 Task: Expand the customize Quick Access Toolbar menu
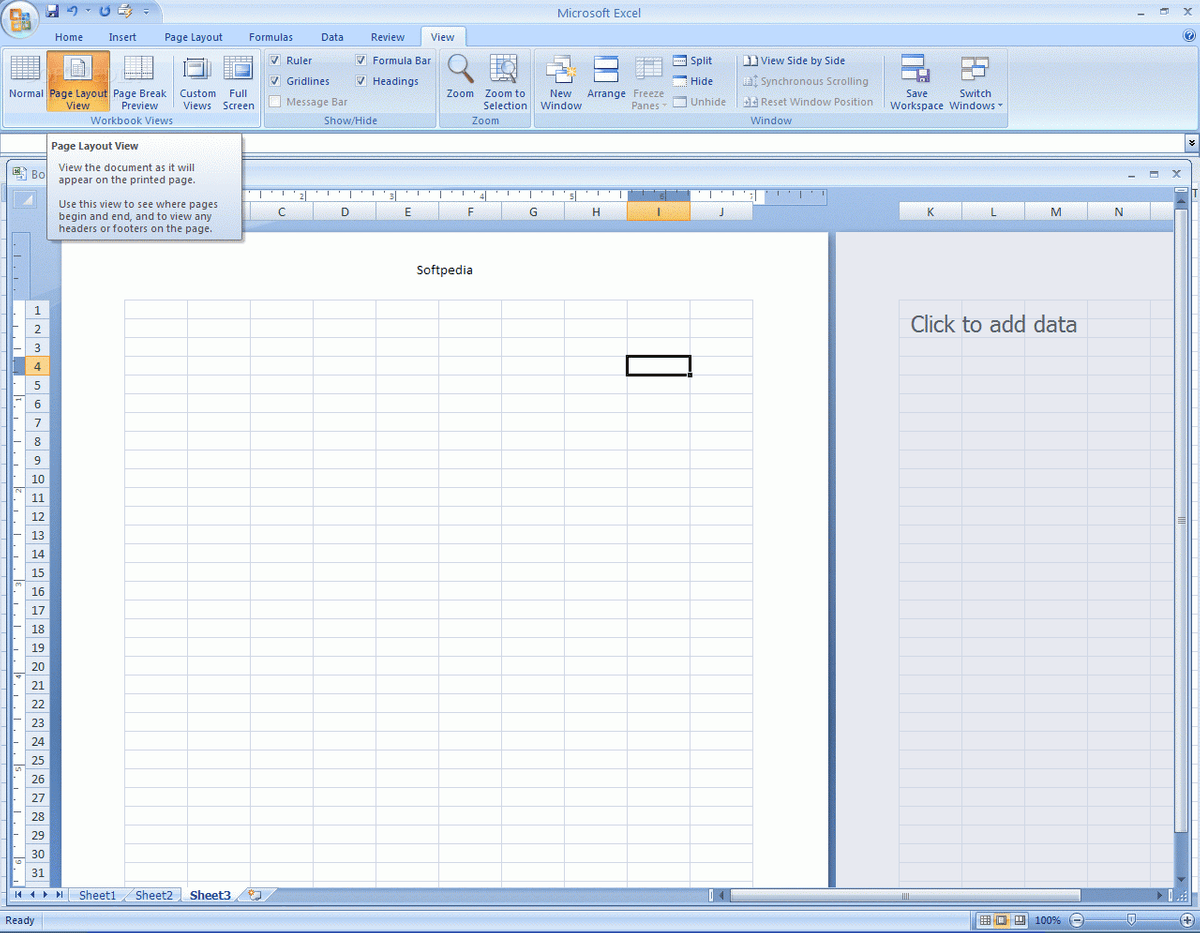coord(145,10)
